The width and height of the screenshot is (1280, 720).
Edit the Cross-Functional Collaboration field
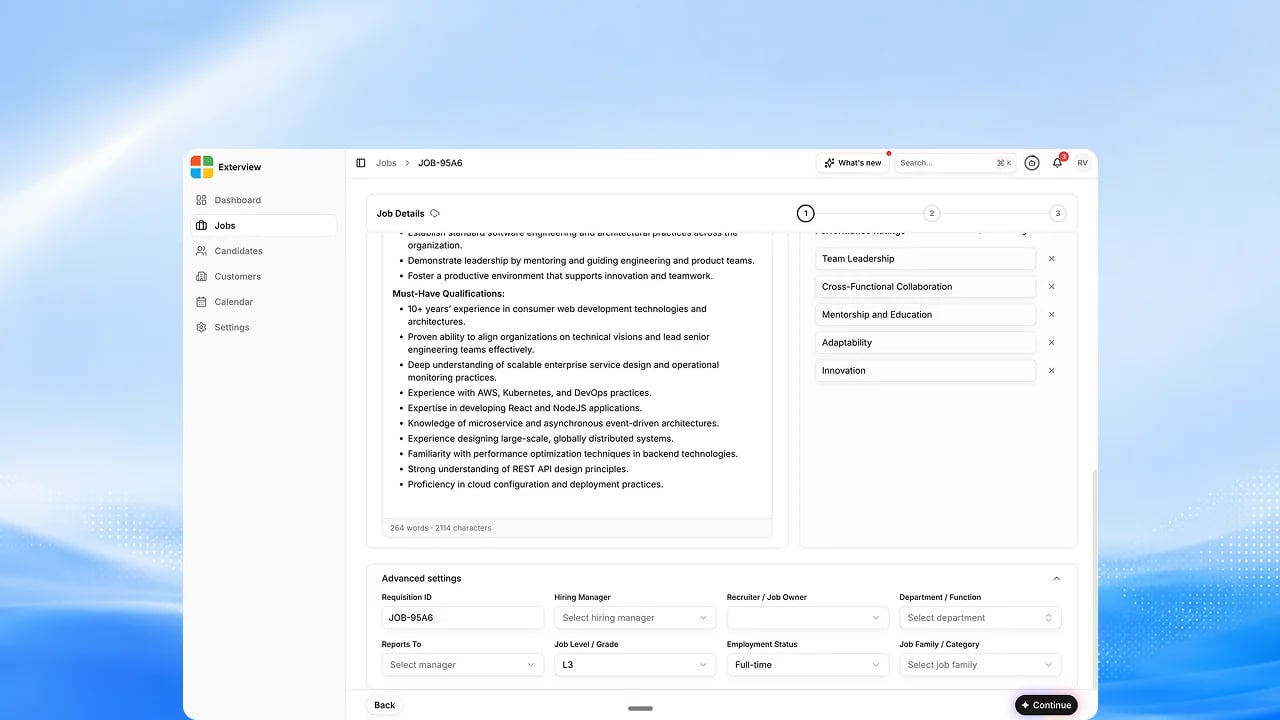tap(925, 287)
